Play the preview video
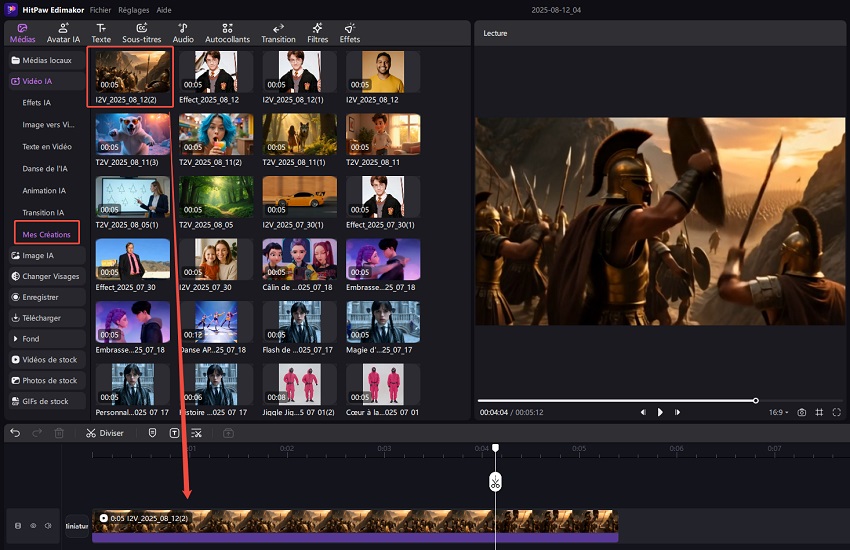The height and width of the screenshot is (550, 850). click(660, 412)
